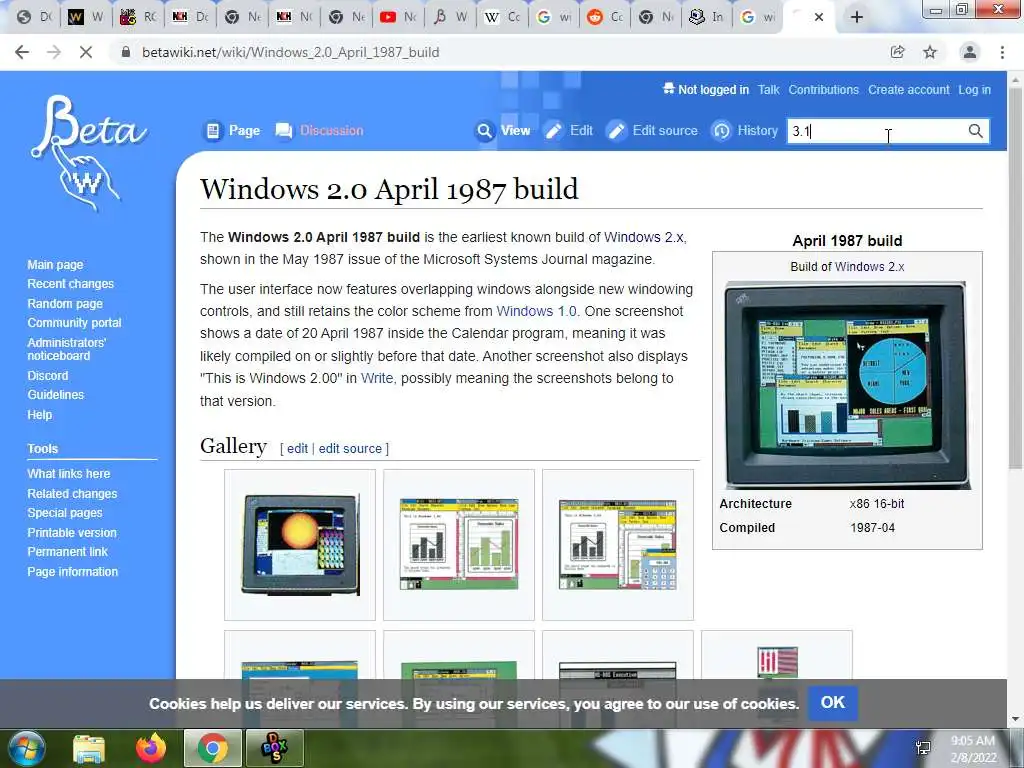Click the site padlock icon in the address bar
Screen dimensions: 1024x768
(126, 52)
